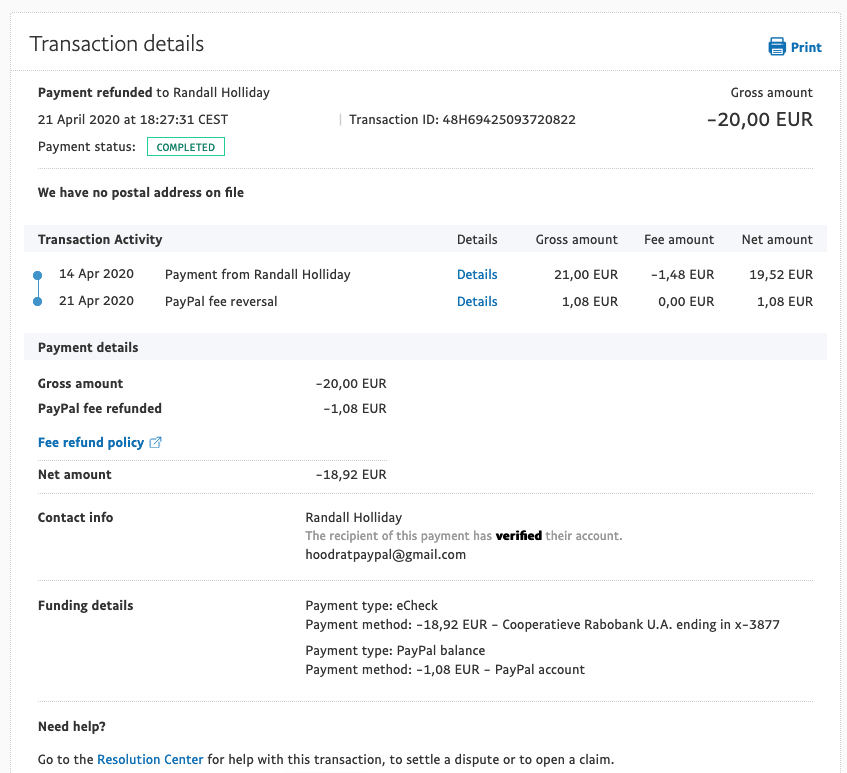Click the external link icon beside Fee refund policy
The height and width of the screenshot is (773, 847).
[155, 442]
